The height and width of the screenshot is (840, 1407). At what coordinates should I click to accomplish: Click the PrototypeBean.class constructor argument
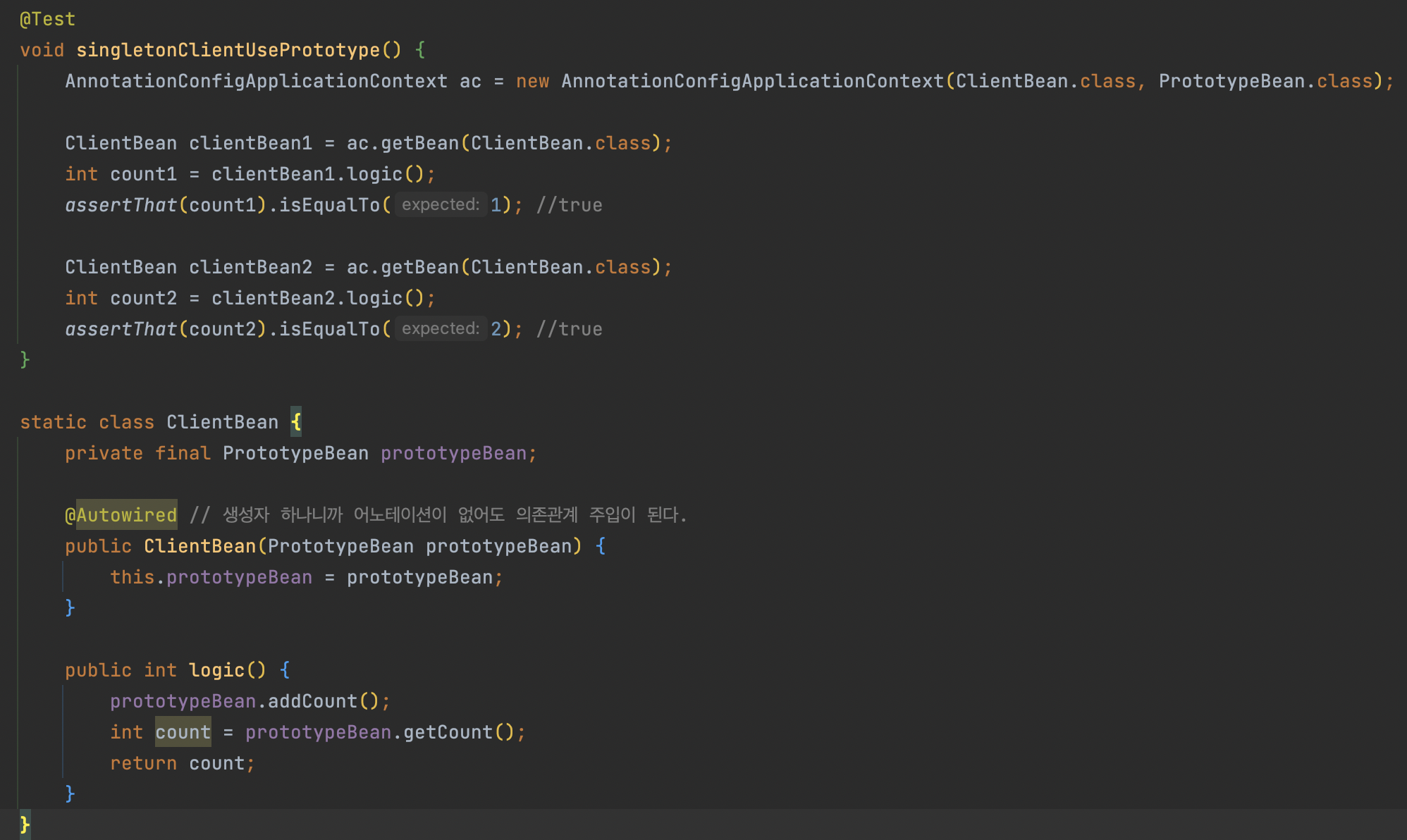point(1265,81)
